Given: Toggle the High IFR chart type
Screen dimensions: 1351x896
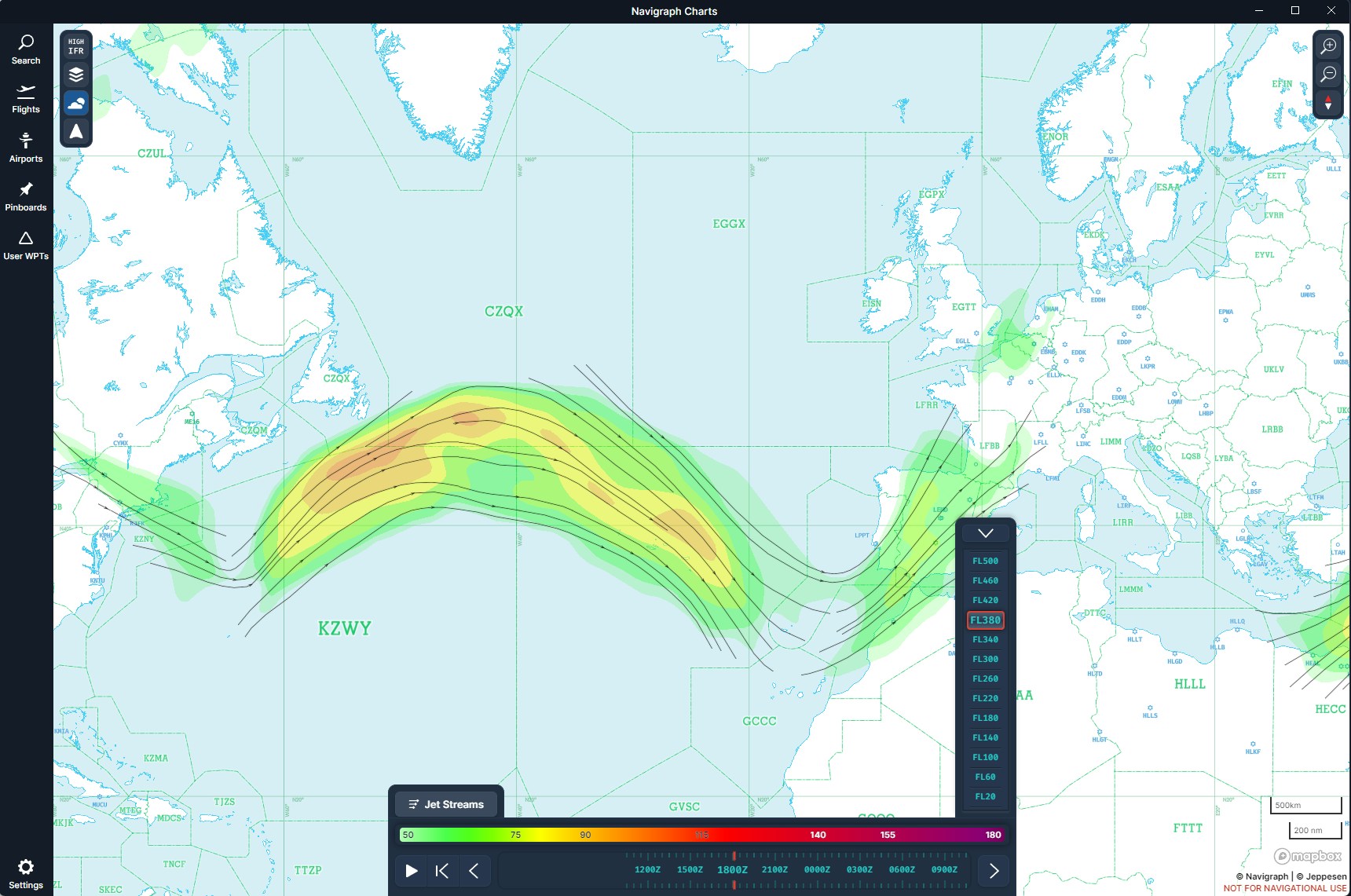Looking at the screenshot, I should [x=76, y=46].
